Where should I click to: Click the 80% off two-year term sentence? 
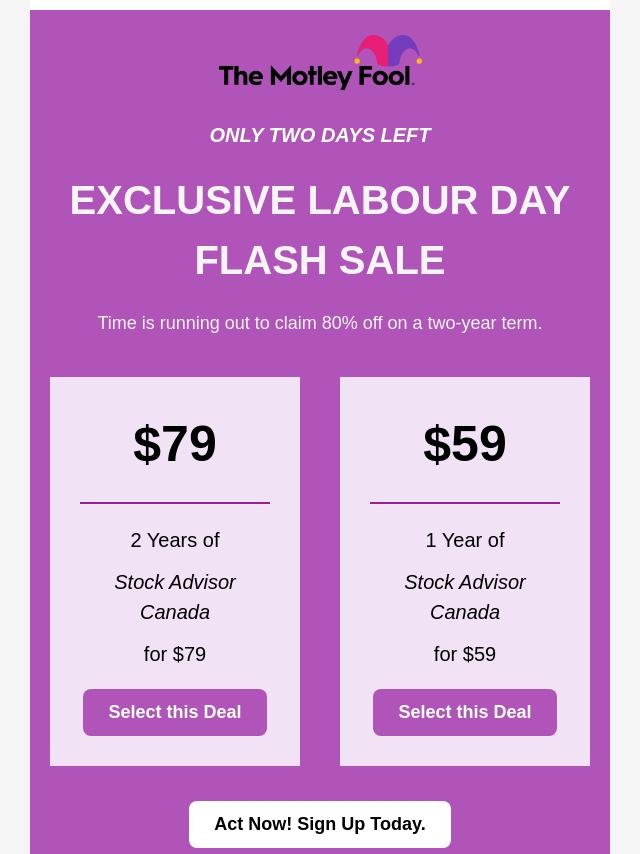(x=320, y=323)
